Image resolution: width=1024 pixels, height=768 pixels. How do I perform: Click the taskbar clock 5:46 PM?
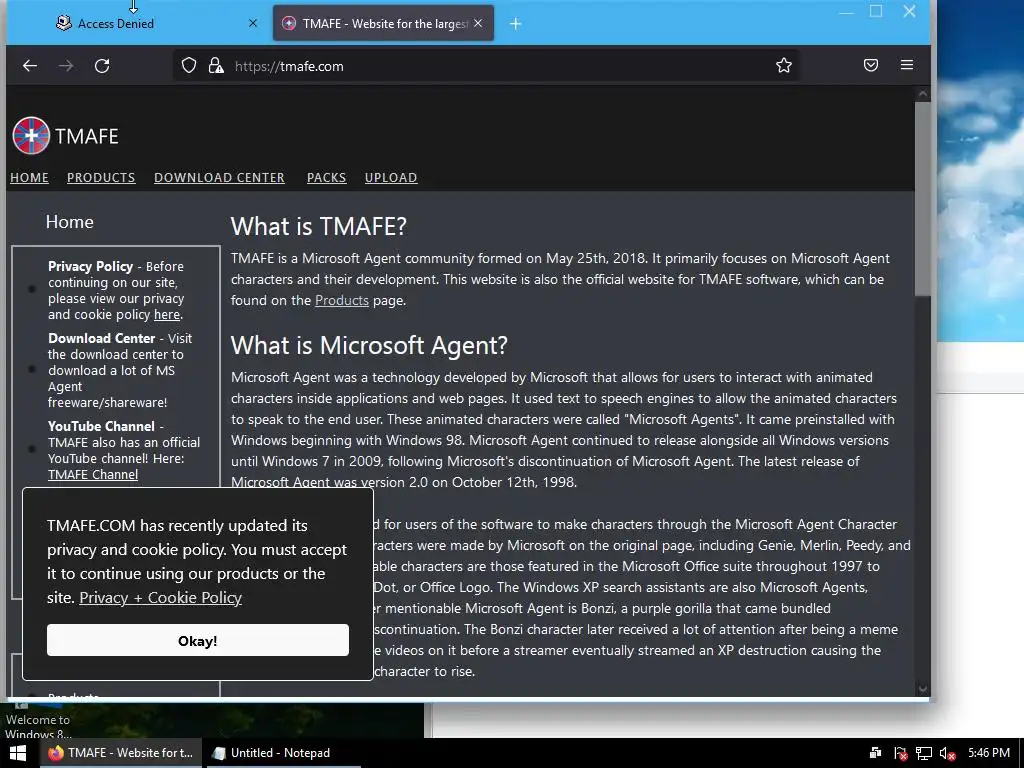tap(989, 753)
